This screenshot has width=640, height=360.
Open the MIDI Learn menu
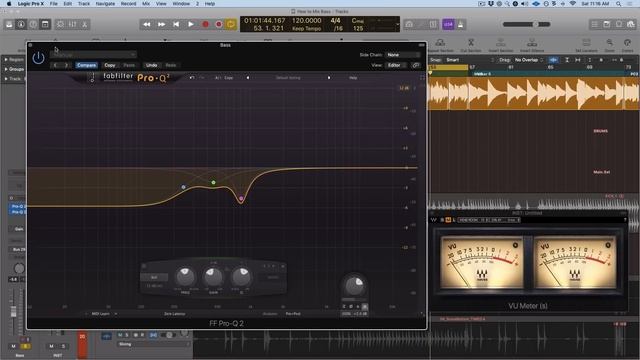101,314
